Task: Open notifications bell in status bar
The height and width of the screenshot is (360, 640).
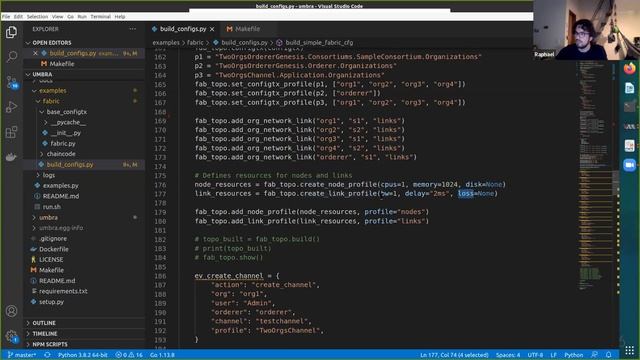Action: coord(609,355)
